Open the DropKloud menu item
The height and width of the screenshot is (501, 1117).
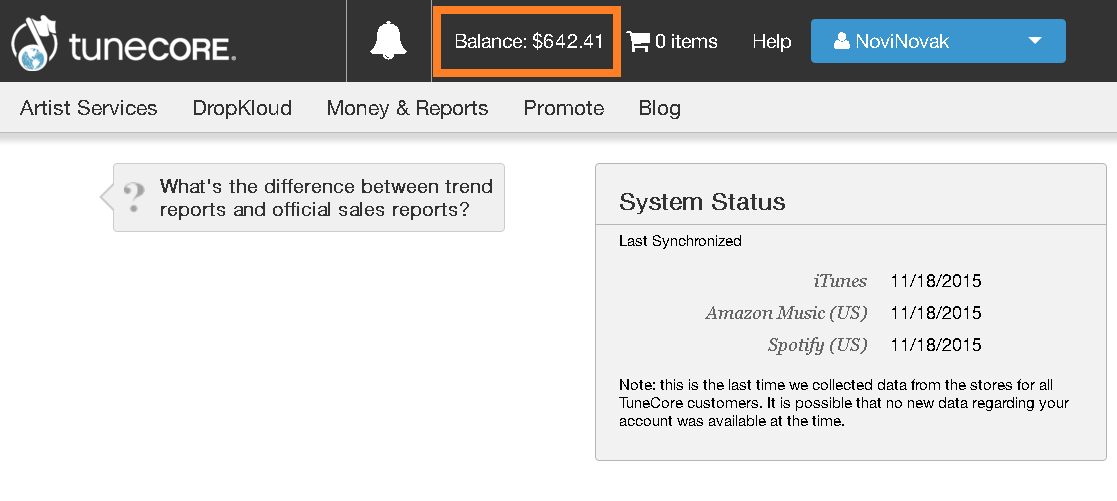(242, 108)
